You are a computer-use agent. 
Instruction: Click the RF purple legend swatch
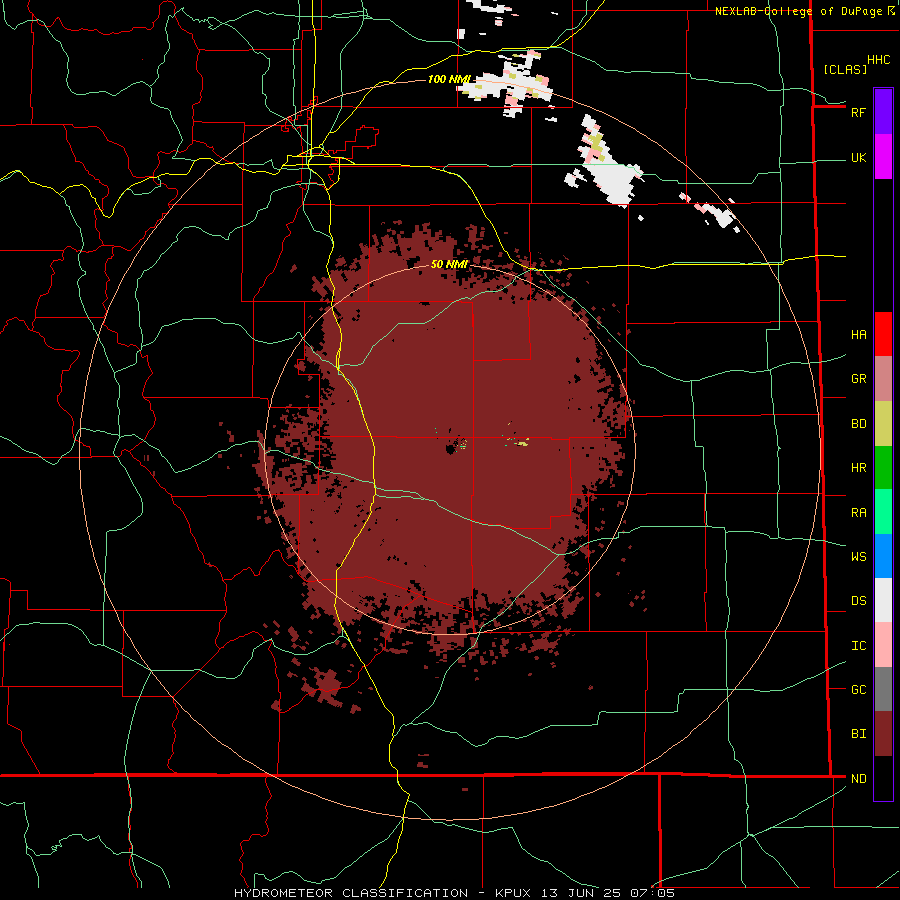point(883,112)
